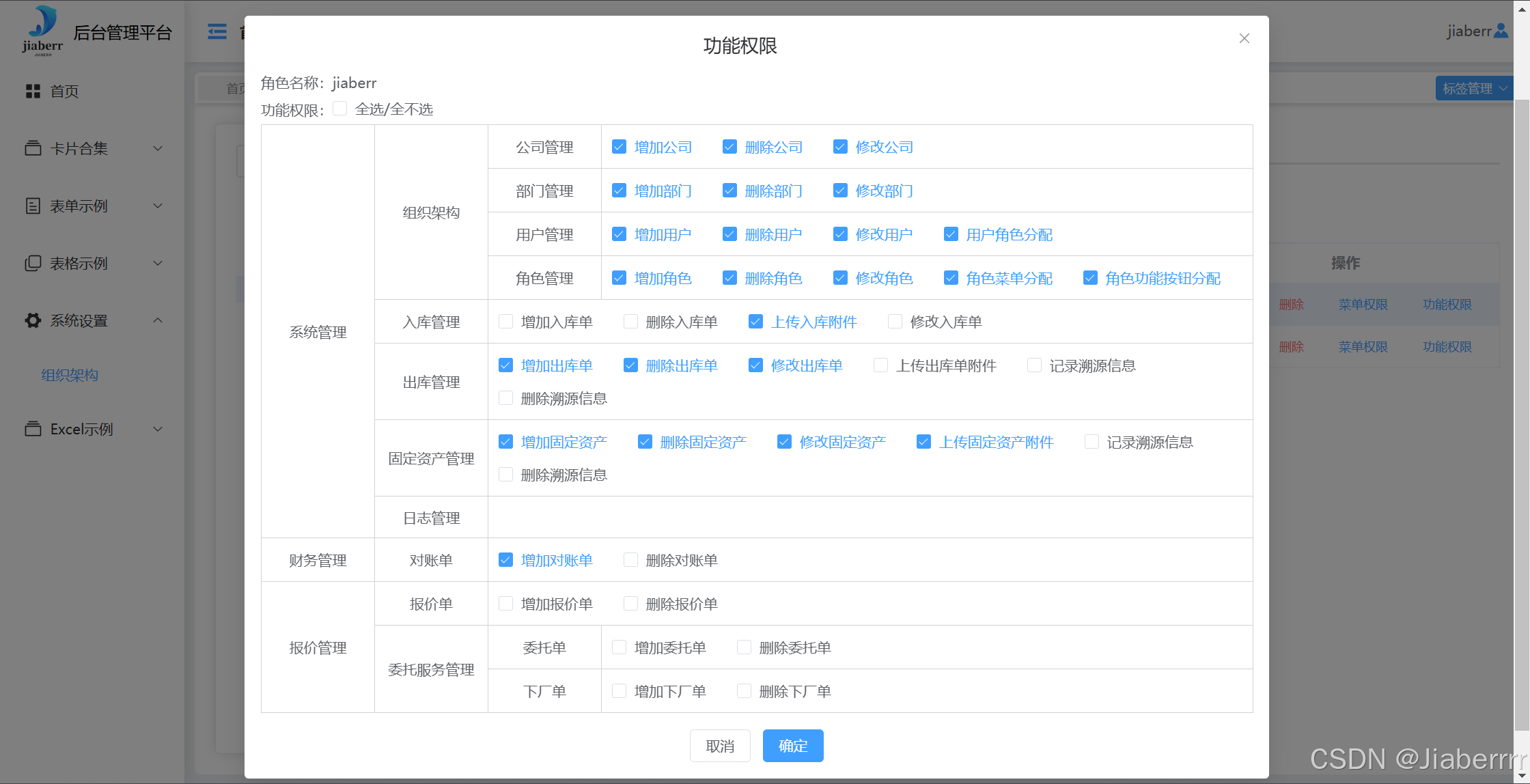
Task: Confirm with the 确定 button
Action: pyautogui.click(x=792, y=746)
